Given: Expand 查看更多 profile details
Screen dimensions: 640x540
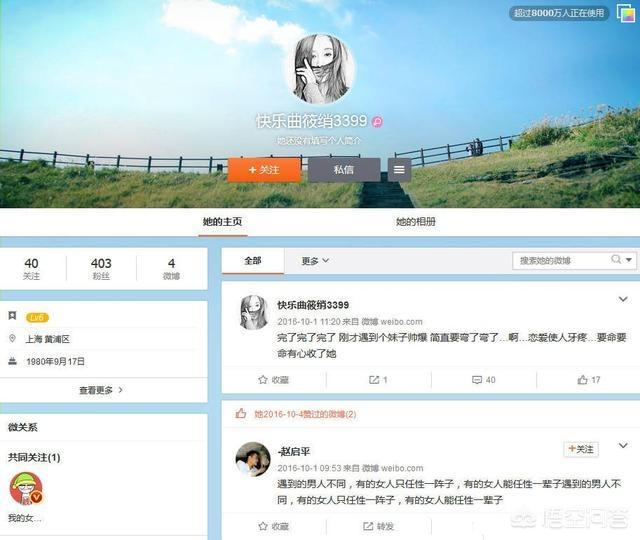Looking at the screenshot, I should (x=101, y=390).
